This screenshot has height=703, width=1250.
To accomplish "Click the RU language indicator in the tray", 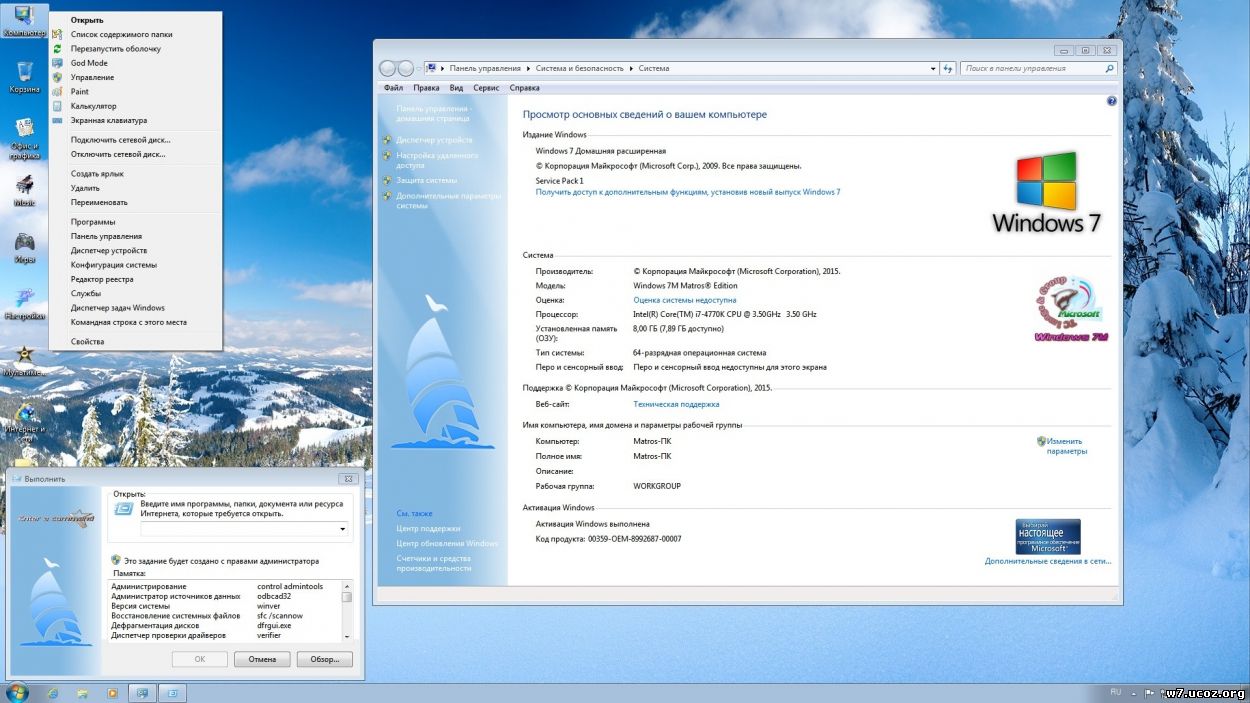I will (x=1114, y=691).
